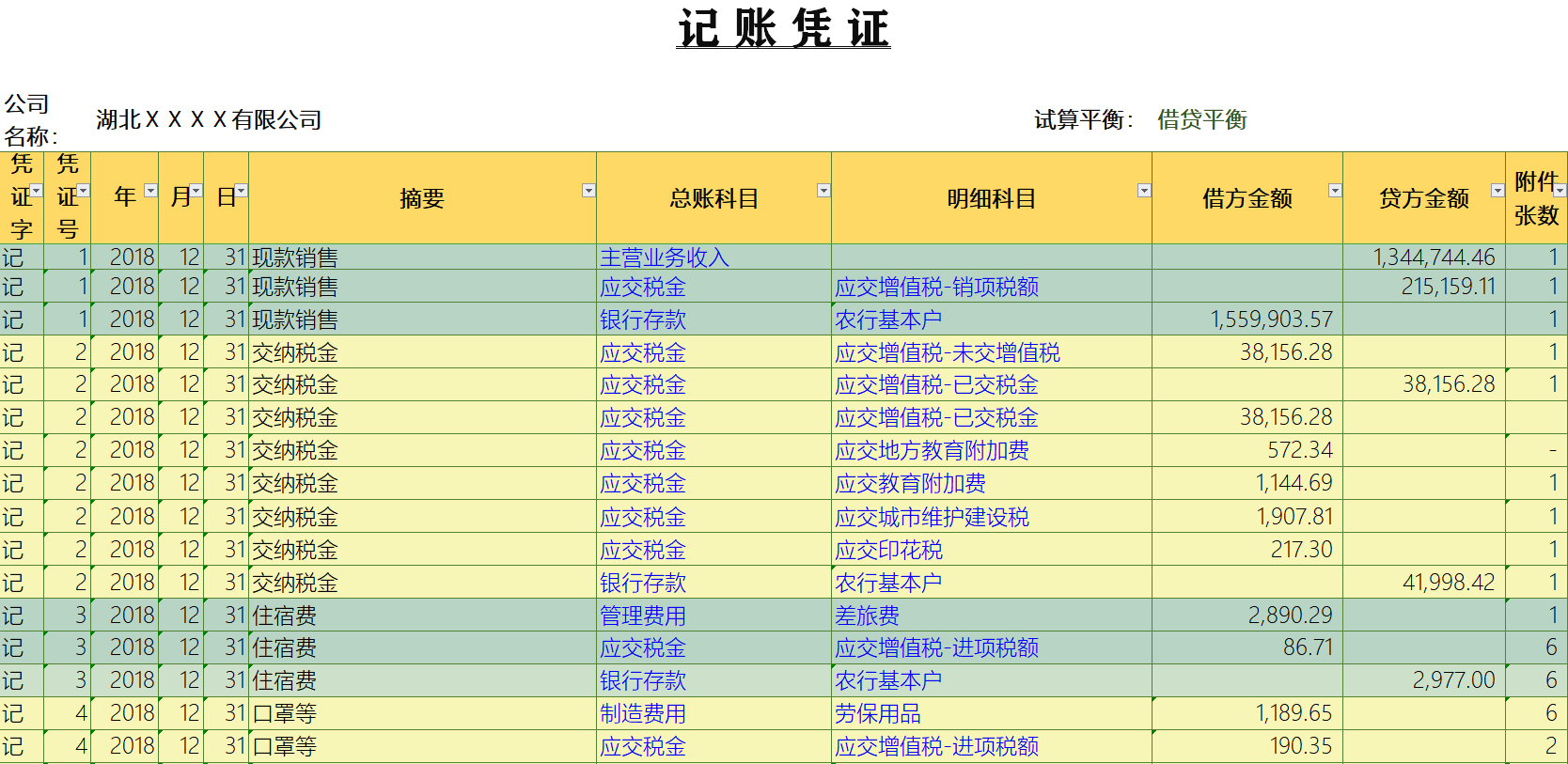Expand the 摘要 column filter dropdown
Viewport: 1568px width, 764px height.
pos(588,191)
